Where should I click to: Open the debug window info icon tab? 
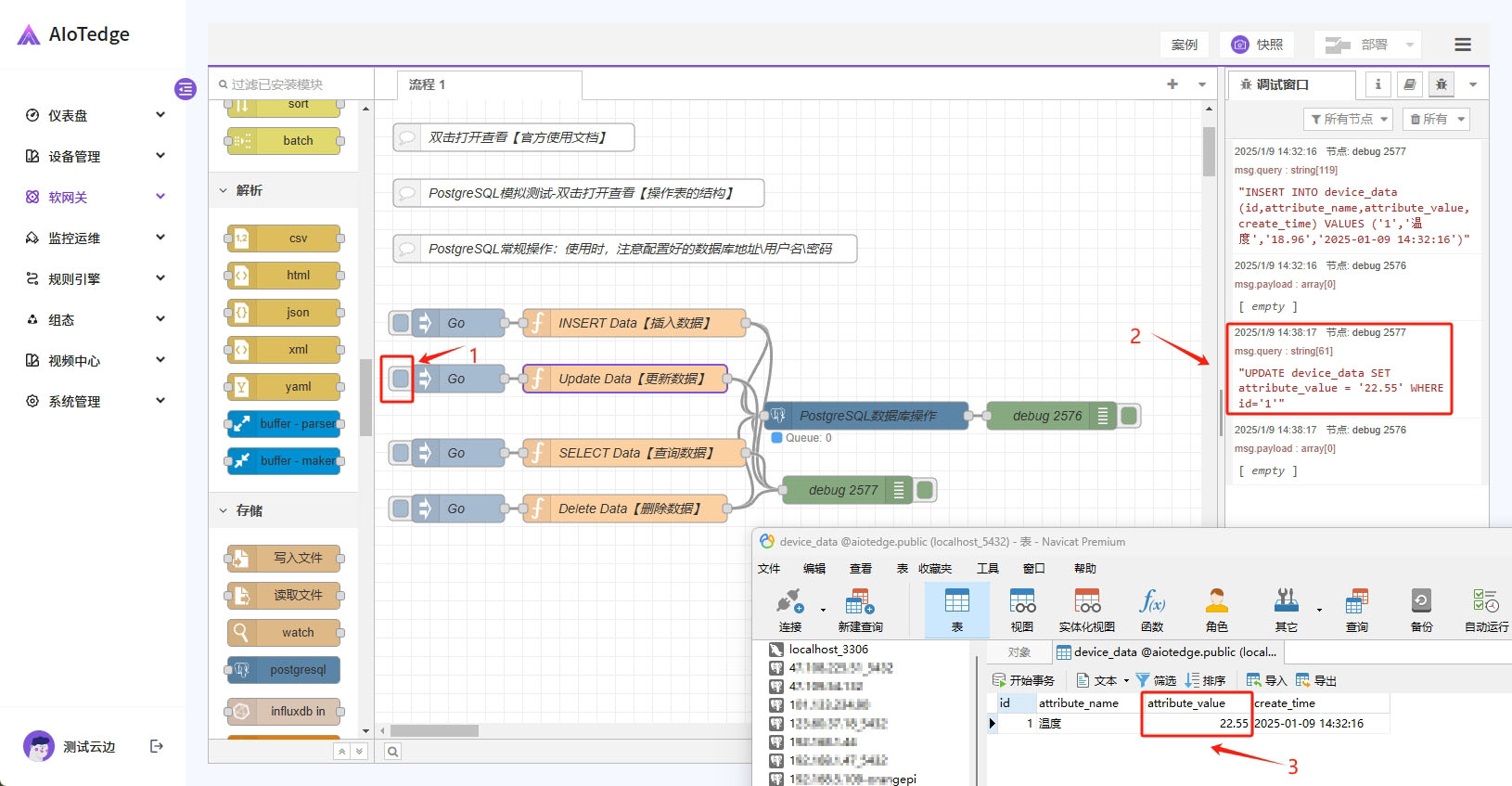click(1377, 84)
